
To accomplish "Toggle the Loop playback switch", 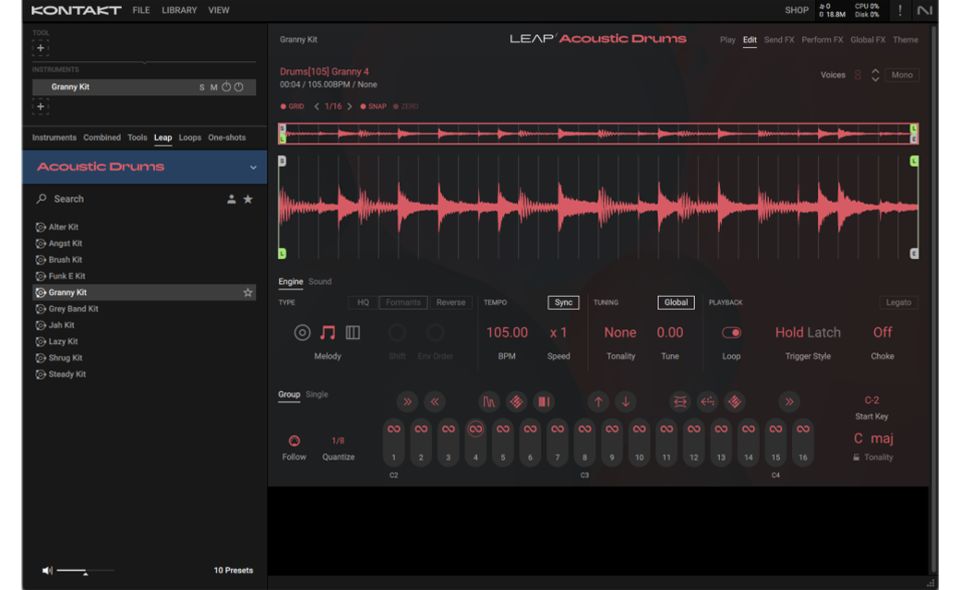I will pyautogui.click(x=732, y=333).
